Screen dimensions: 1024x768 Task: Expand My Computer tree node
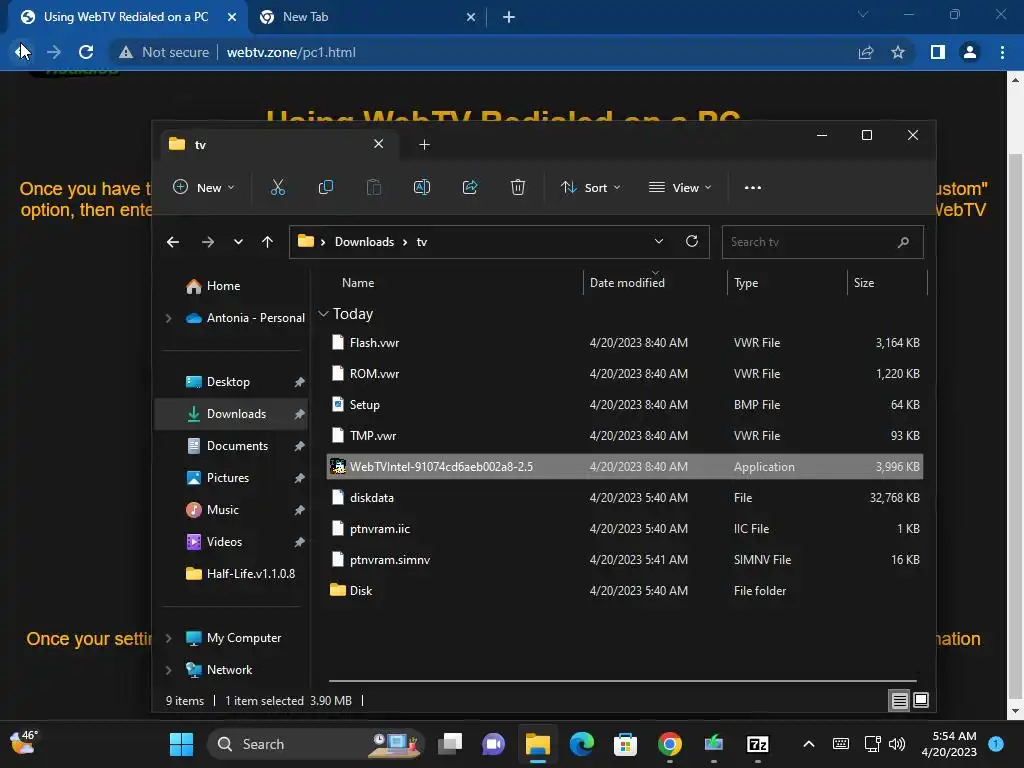click(x=168, y=638)
